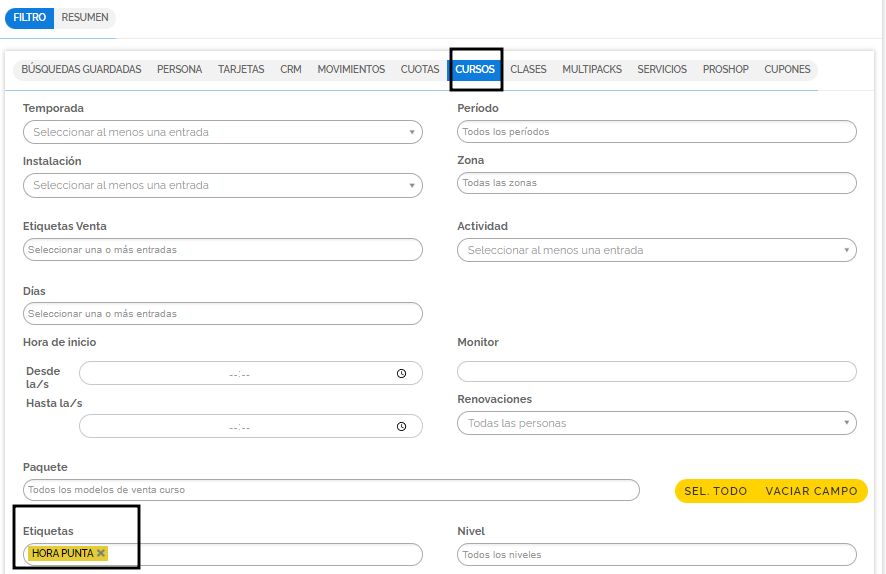Open the CUOTAS tab
The image size is (886, 574).
(x=420, y=69)
